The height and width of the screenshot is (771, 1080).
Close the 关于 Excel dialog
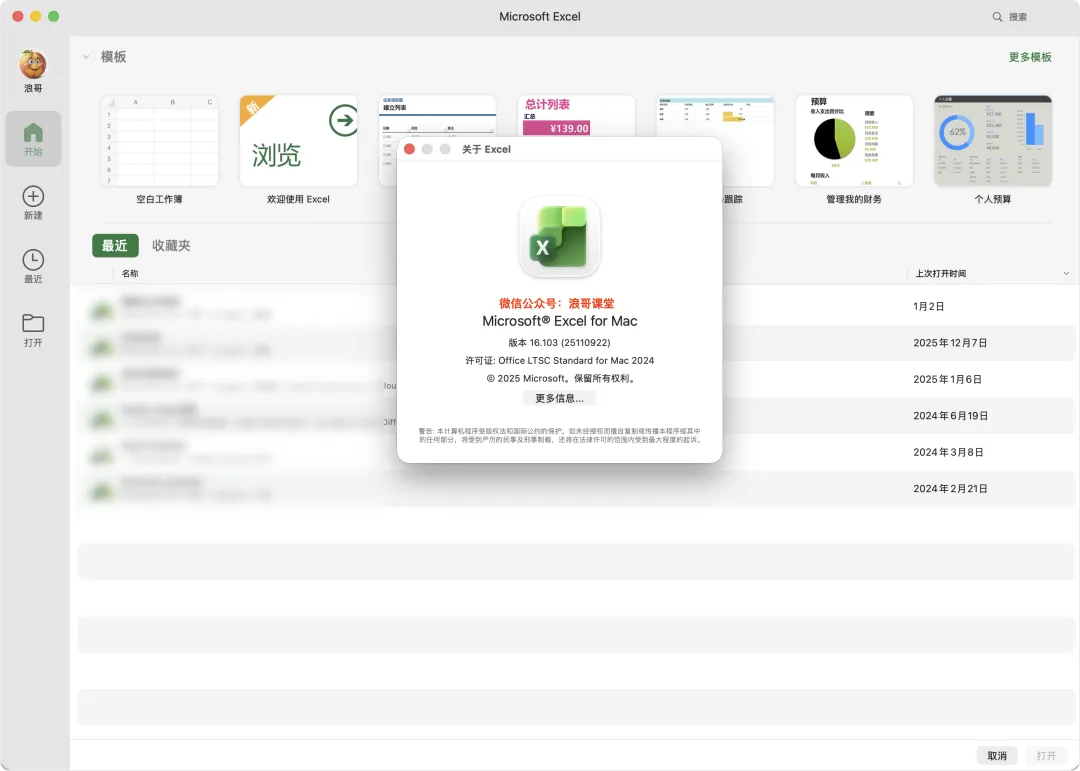[x=409, y=150]
